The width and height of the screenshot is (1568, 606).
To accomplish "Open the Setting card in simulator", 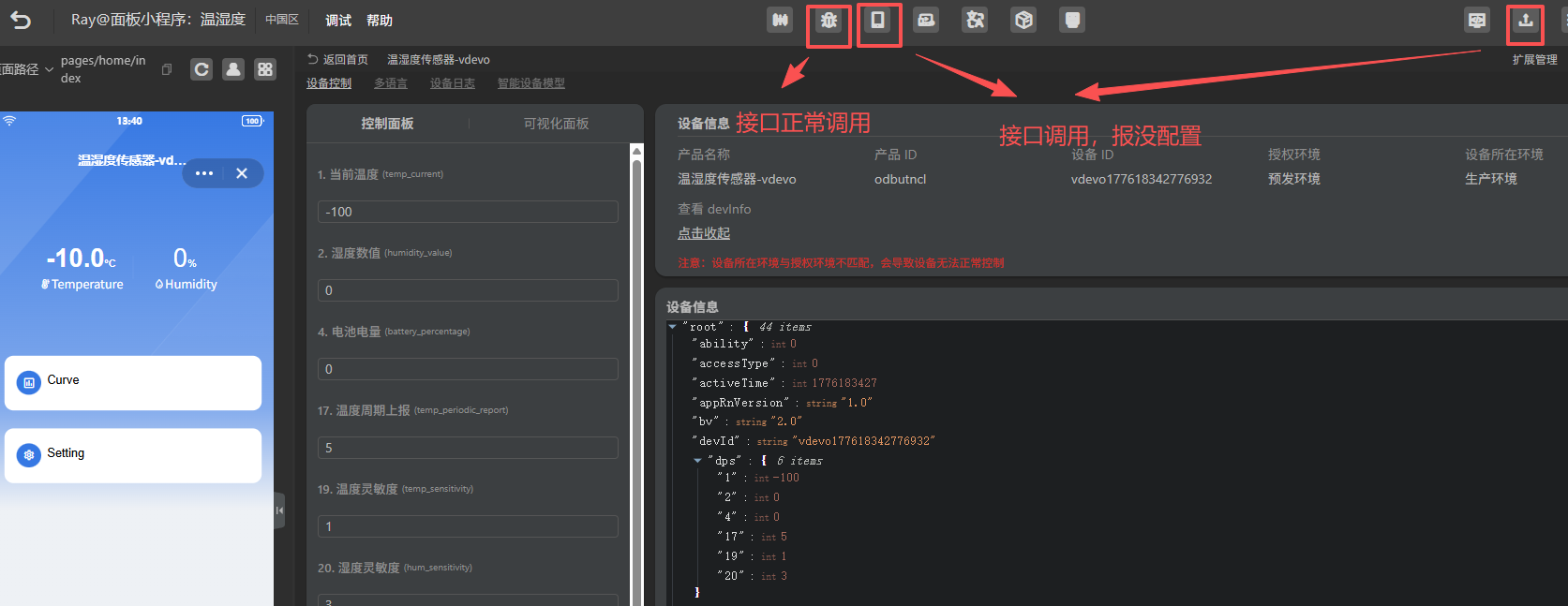I will tap(133, 455).
